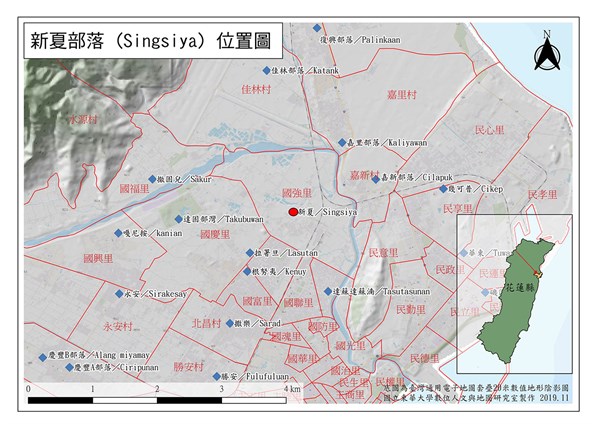The width and height of the screenshot is (600, 424).
Task: Click the Cikep blue diamond marker
Action: click(x=451, y=187)
